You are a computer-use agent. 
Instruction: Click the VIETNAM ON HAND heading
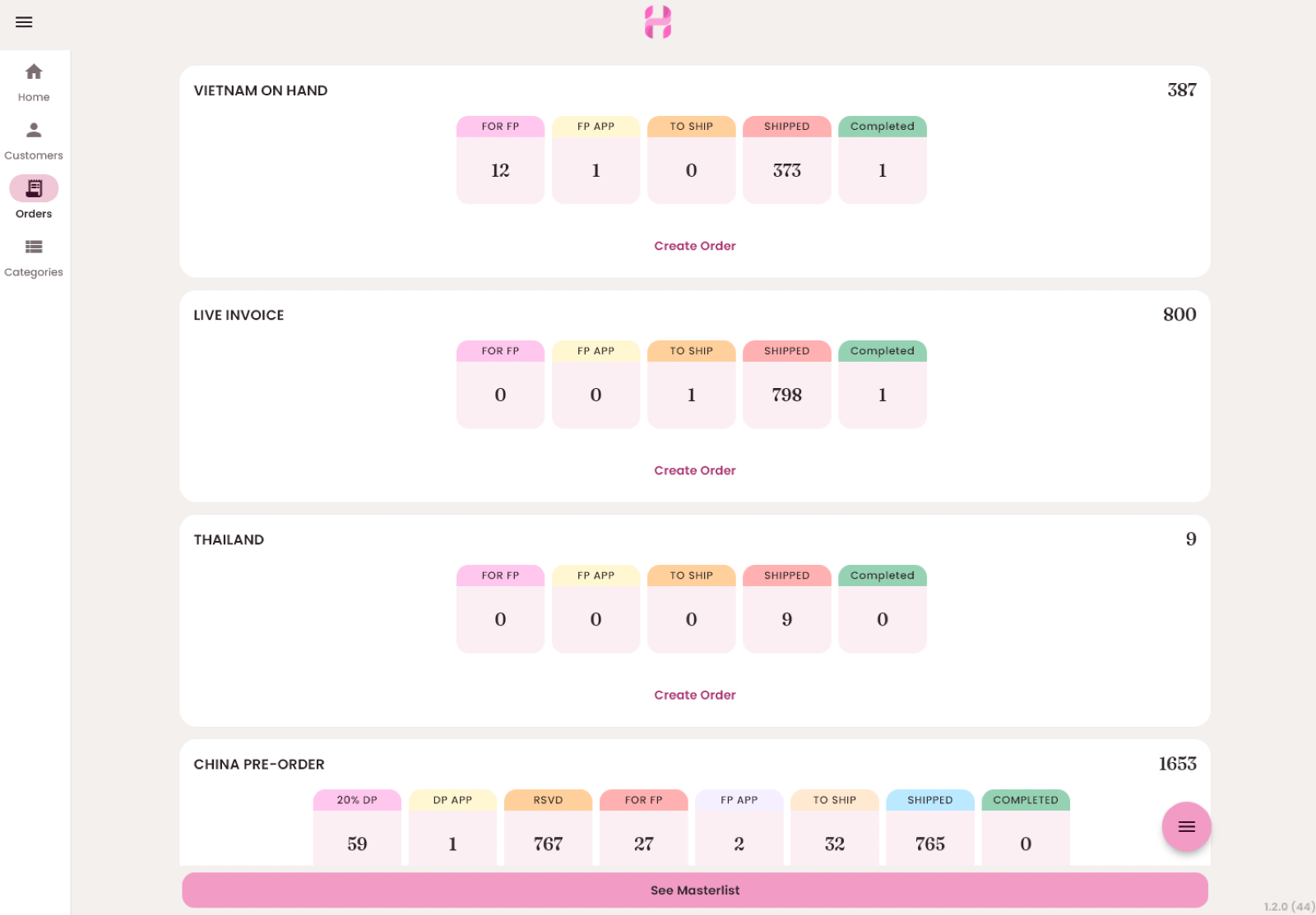click(261, 90)
